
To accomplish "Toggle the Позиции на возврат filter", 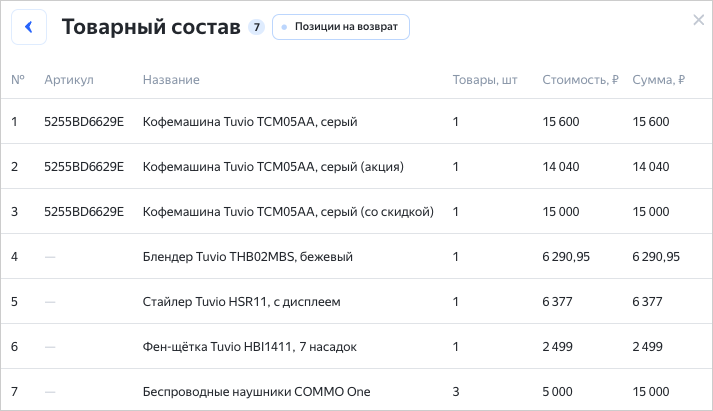I will [x=341, y=27].
